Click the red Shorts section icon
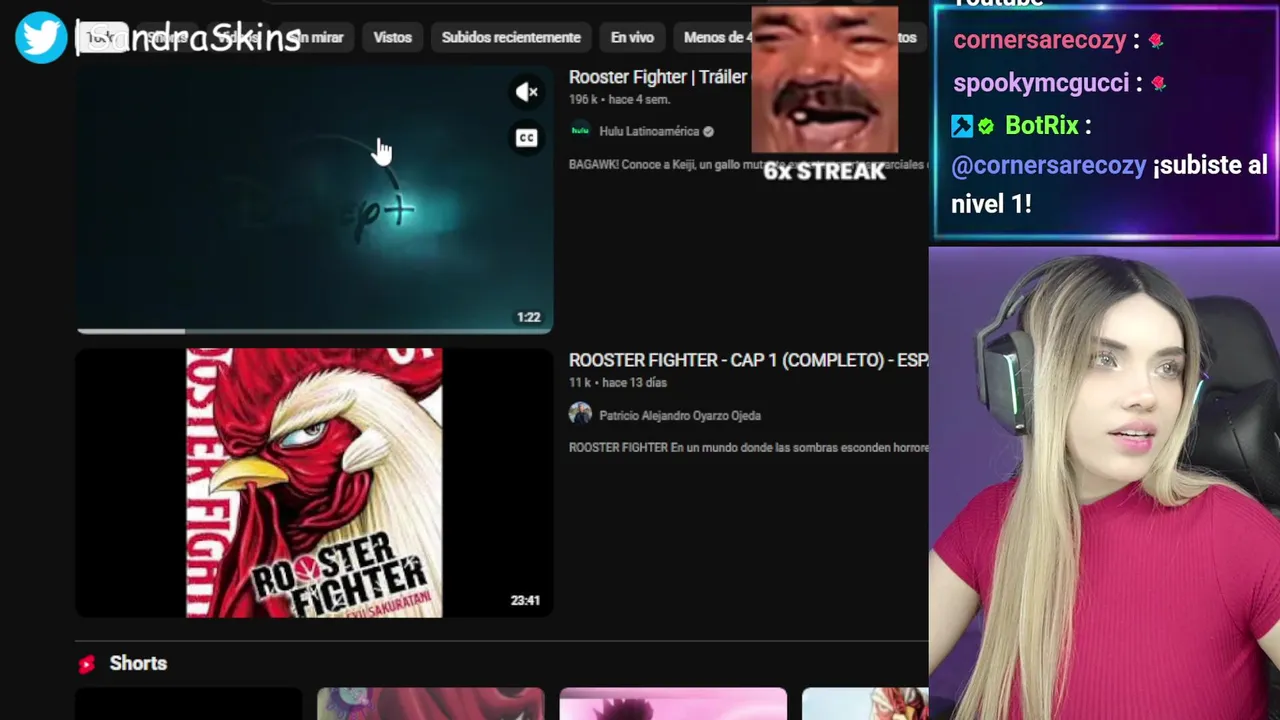Viewport: 1280px width, 720px height. 87,664
